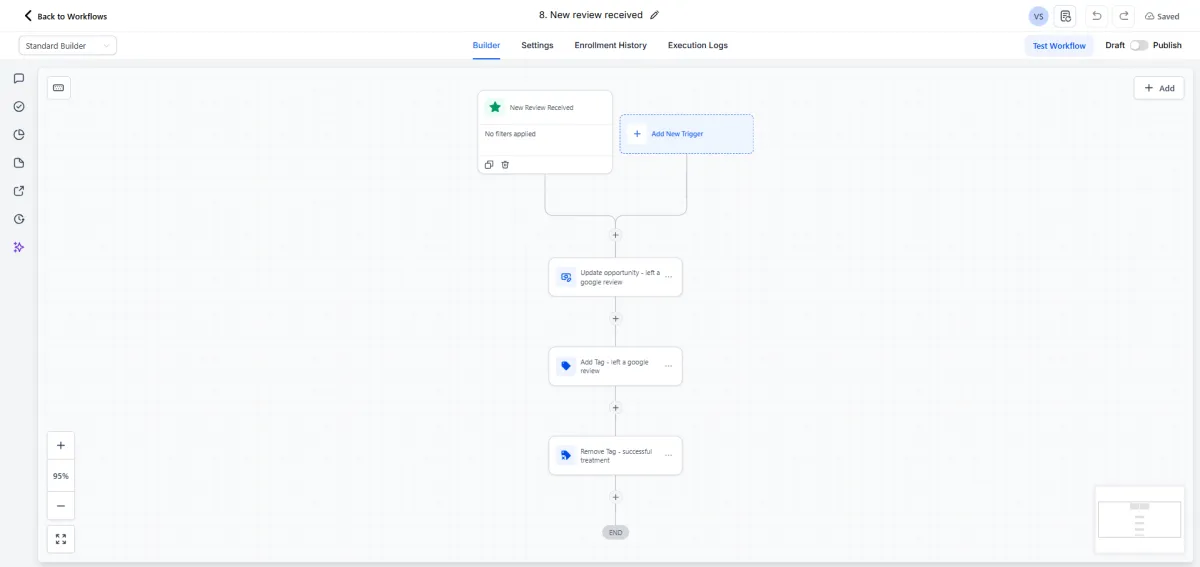
Task: Open options menu on Remove Tag action
Action: 669,456
